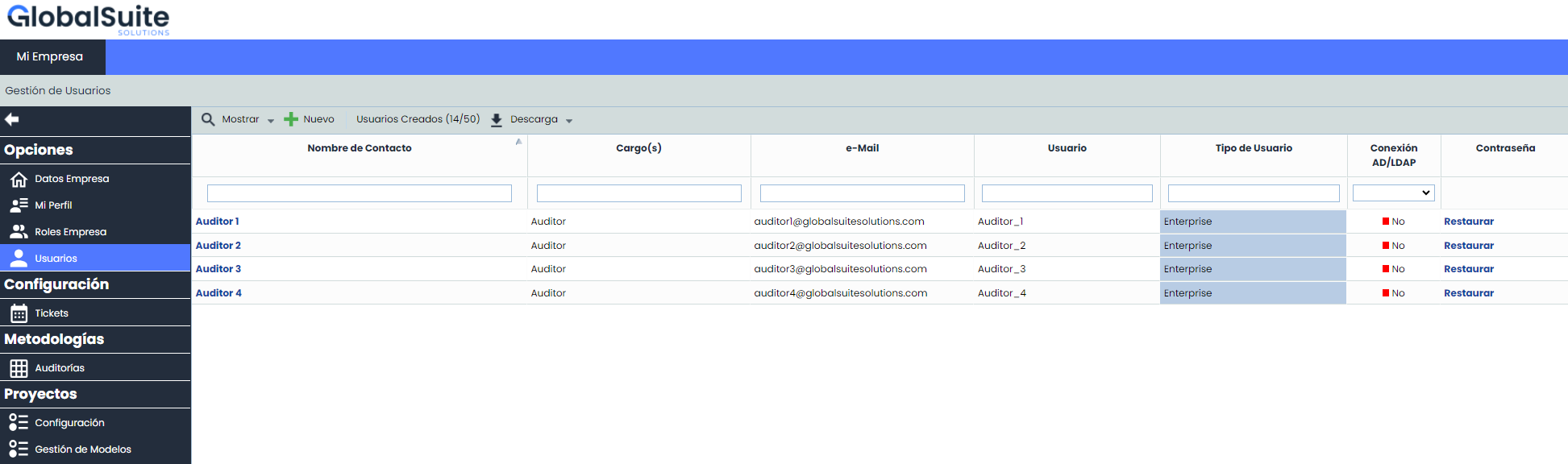
Task: Click the Roles Empresa people icon
Action: coord(19,232)
